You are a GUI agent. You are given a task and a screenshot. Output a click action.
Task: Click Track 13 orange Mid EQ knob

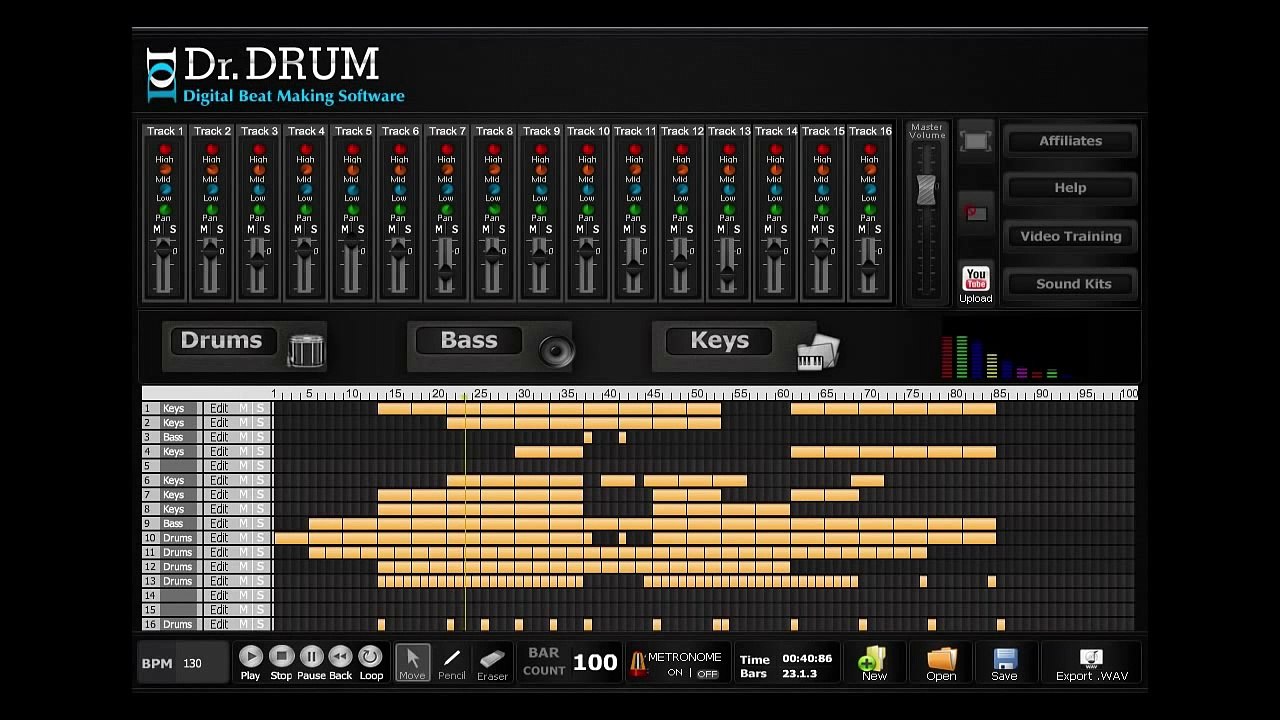pyautogui.click(x=728, y=170)
